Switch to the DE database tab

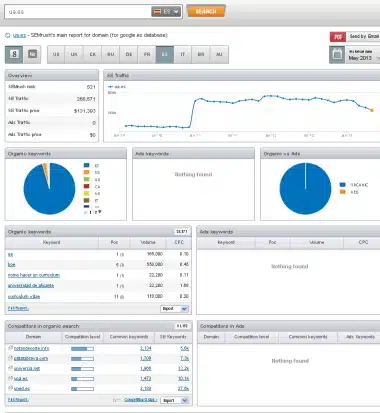point(129,54)
